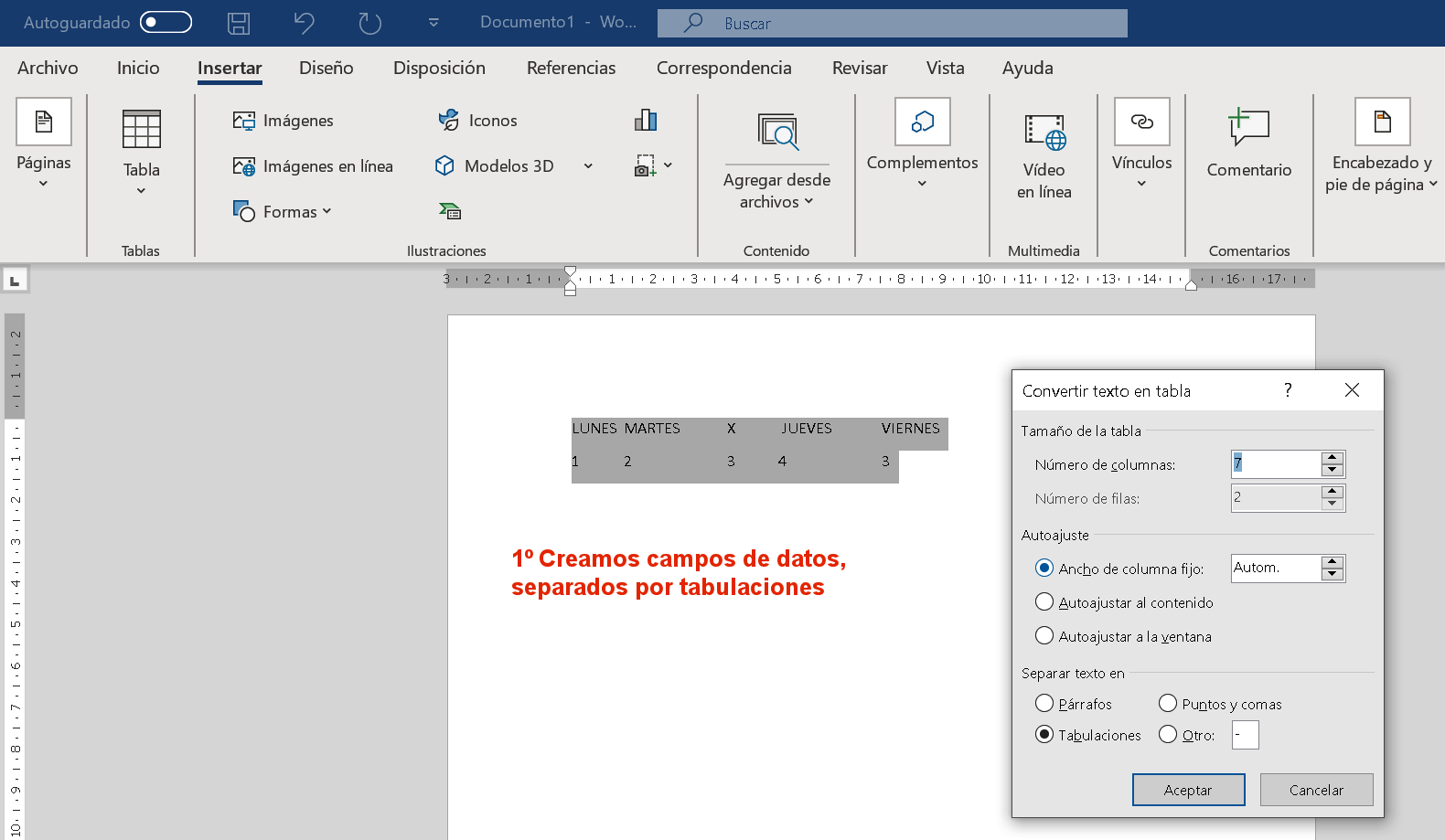Close the Convertir texto en tabla dialog
This screenshot has width=1445, height=840.
[1352, 390]
